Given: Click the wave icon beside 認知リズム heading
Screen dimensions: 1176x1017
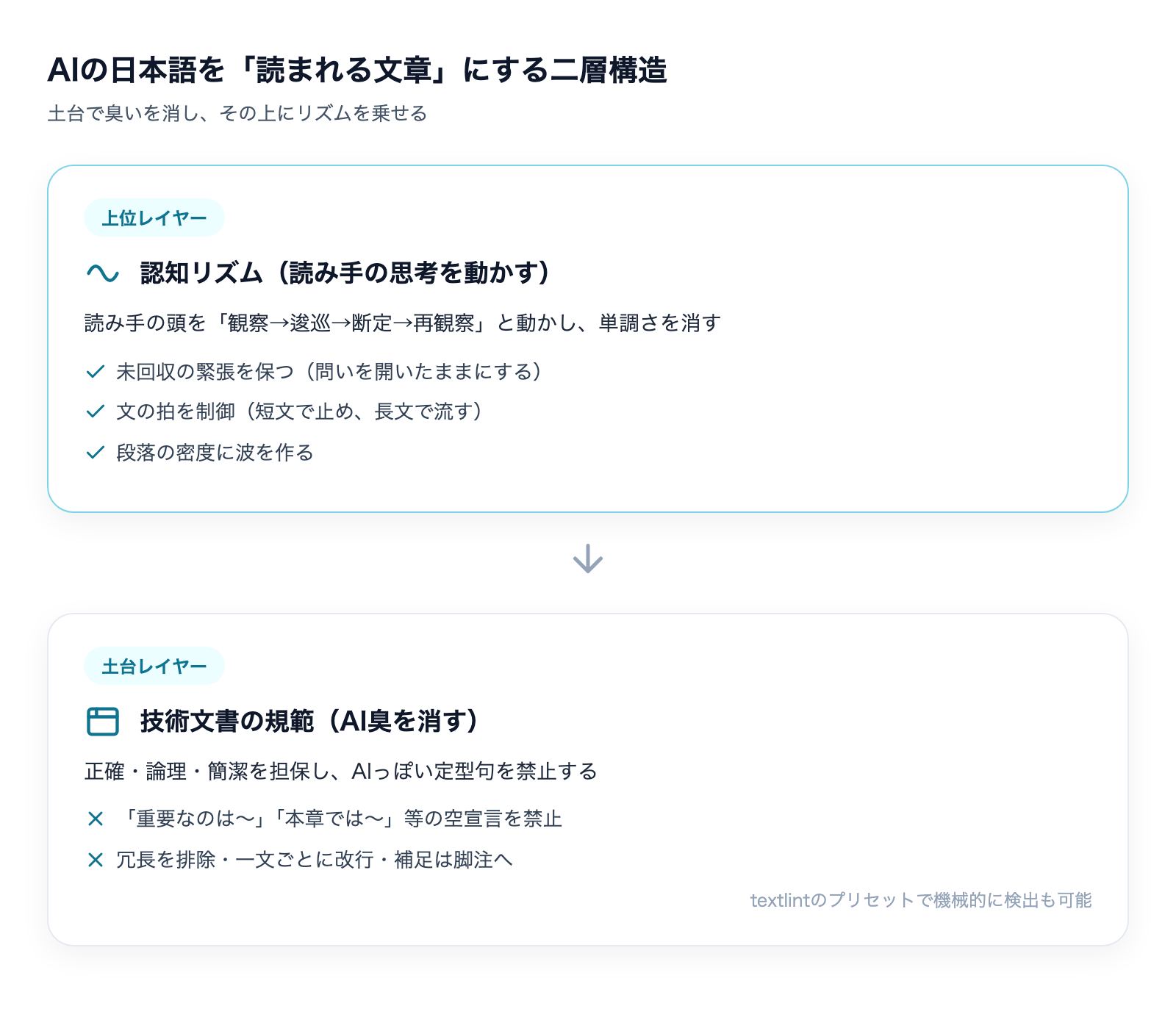Looking at the screenshot, I should pyautogui.click(x=103, y=273).
